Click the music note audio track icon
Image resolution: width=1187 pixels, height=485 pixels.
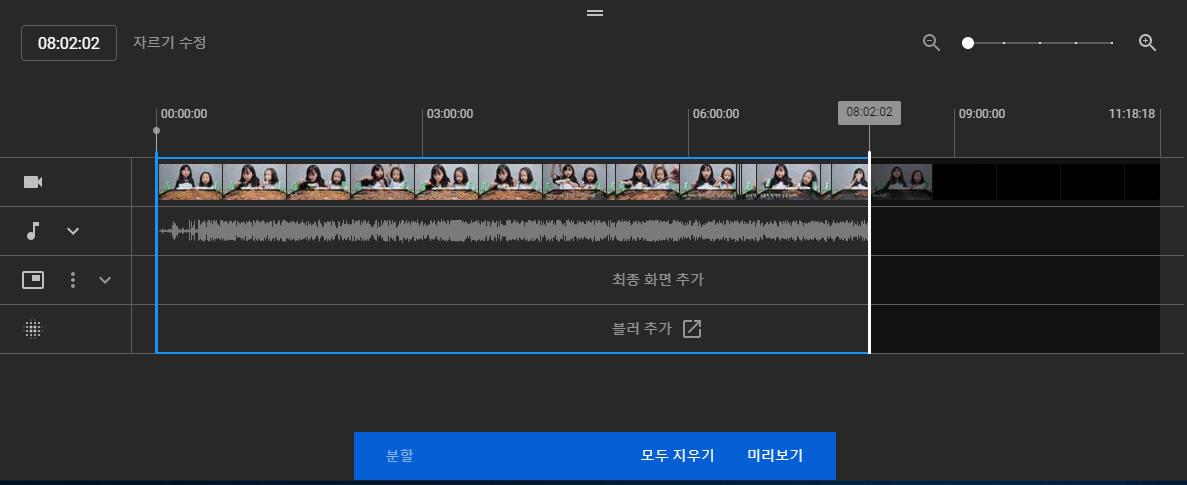tap(32, 231)
